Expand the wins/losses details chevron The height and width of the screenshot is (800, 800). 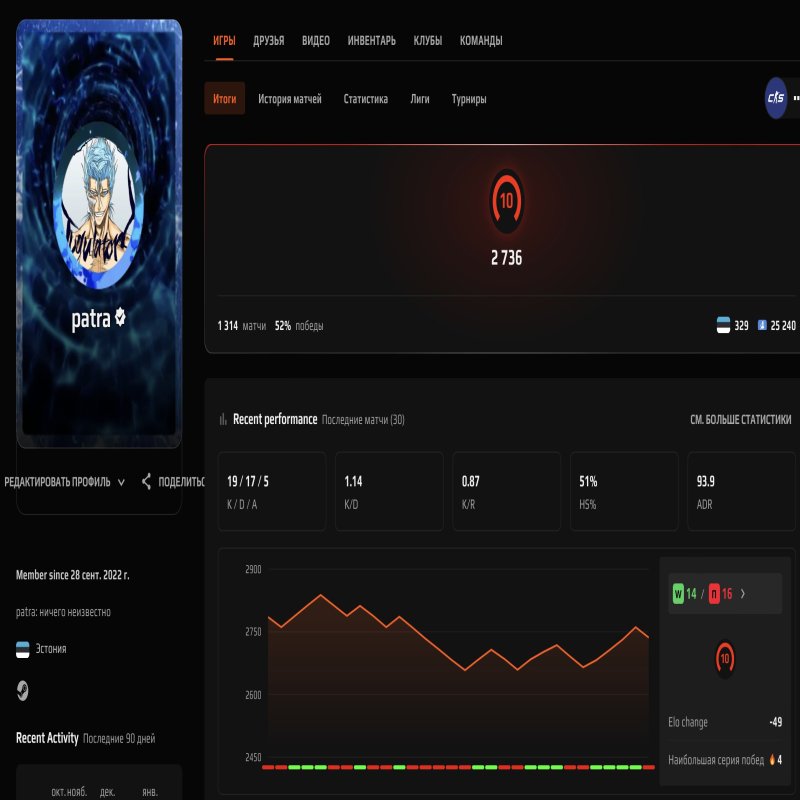tap(745, 593)
